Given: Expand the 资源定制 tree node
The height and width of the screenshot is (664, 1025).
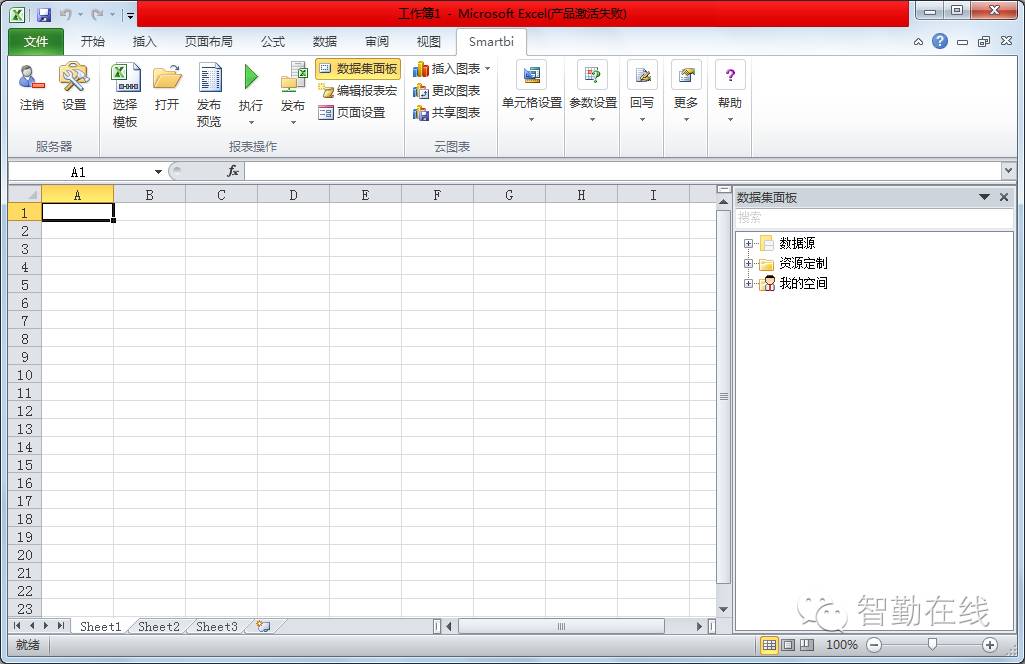Looking at the screenshot, I should (x=748, y=263).
